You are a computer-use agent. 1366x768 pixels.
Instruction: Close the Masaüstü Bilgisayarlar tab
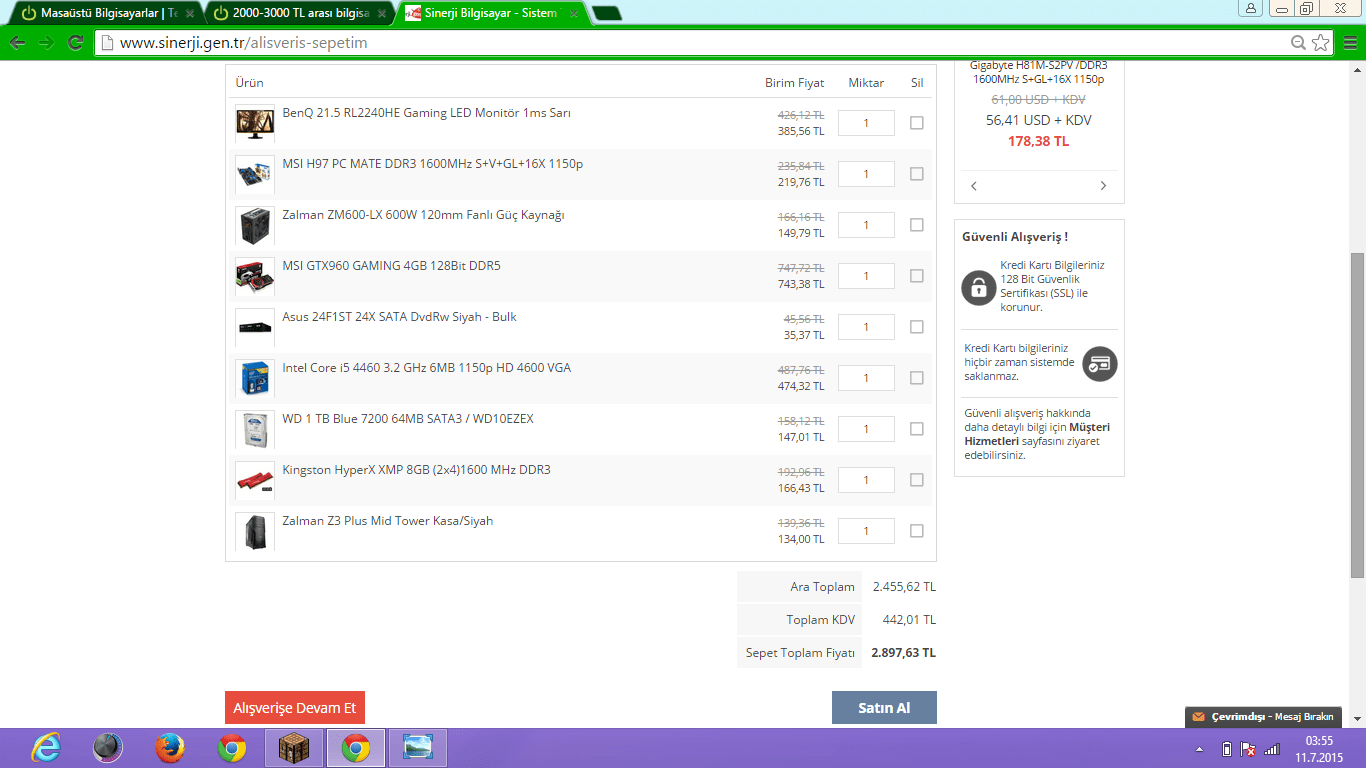click(x=190, y=14)
